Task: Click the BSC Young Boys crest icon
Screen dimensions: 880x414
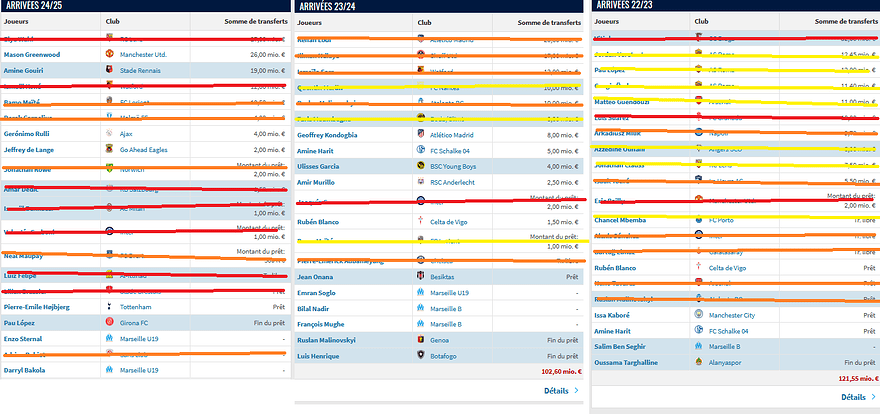Action: point(421,166)
